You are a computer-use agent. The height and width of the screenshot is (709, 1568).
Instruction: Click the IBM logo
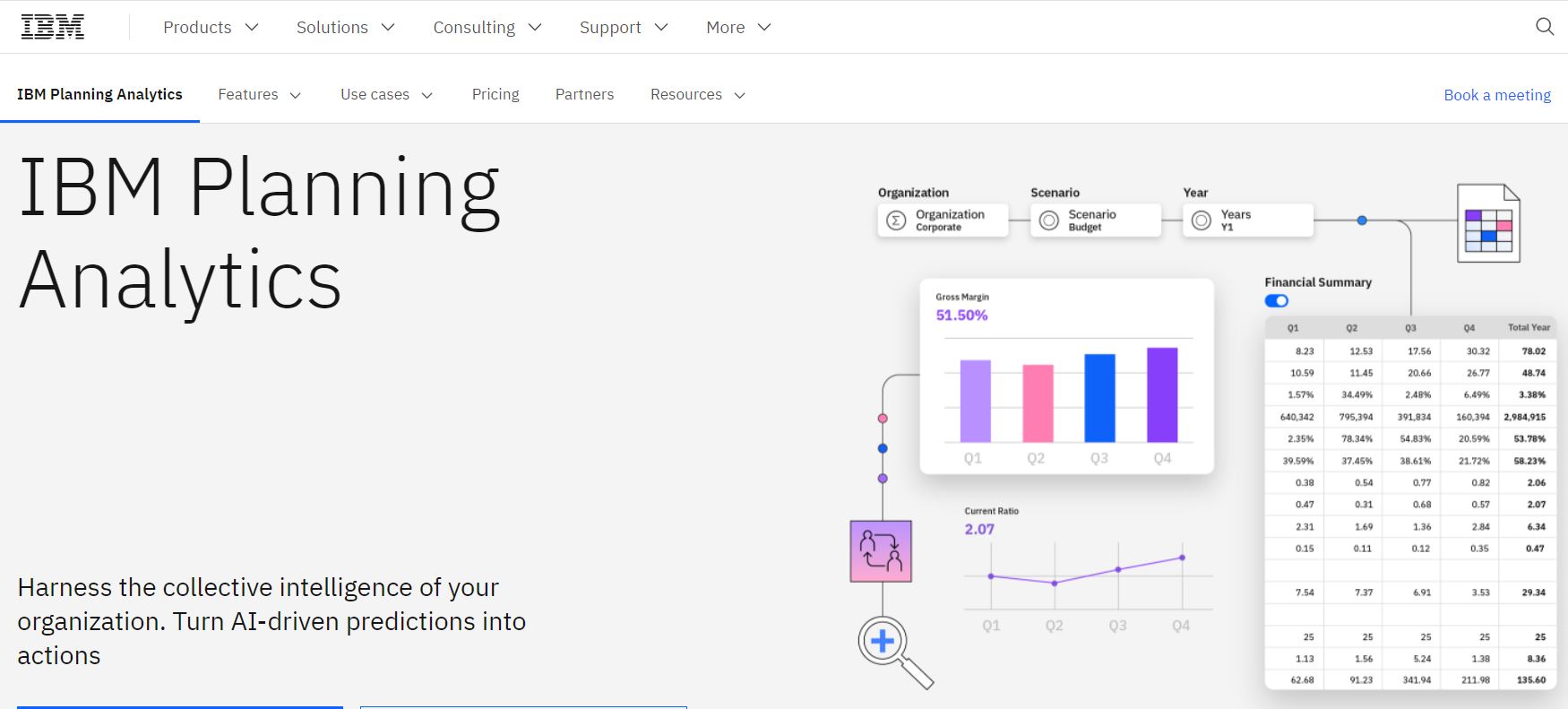[53, 28]
